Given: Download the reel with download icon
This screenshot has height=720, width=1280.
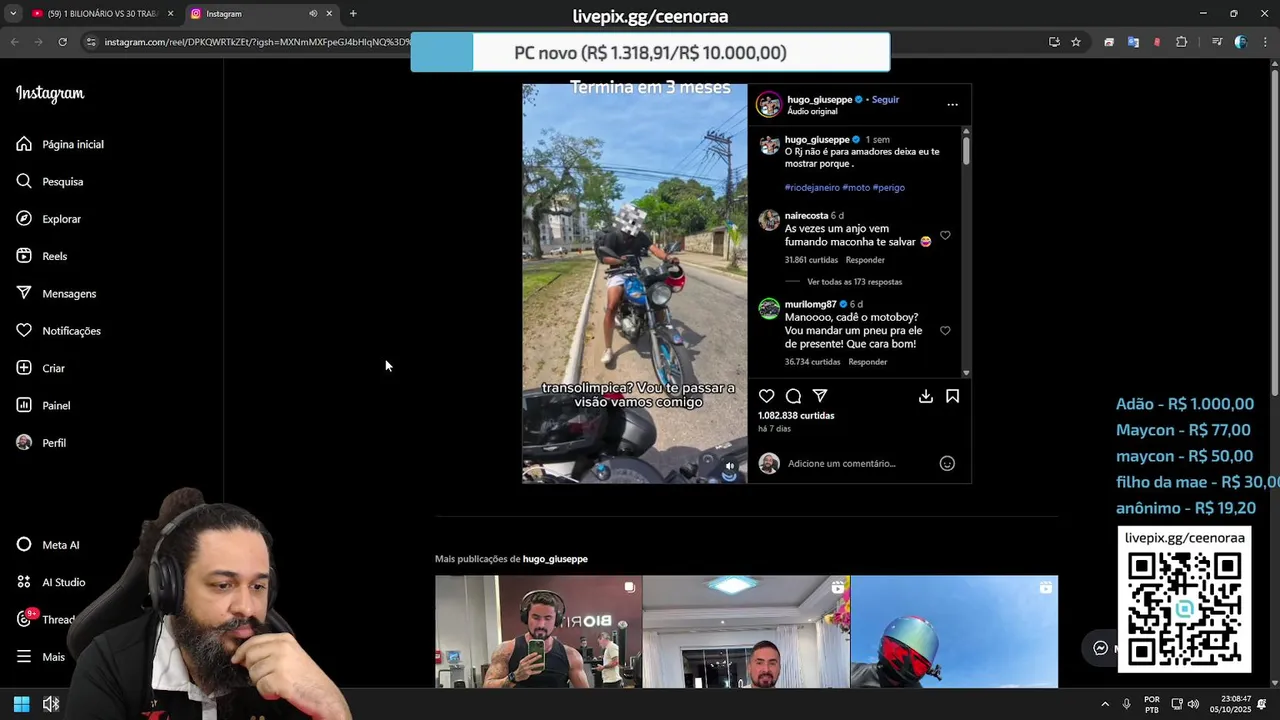Looking at the screenshot, I should pos(926,396).
